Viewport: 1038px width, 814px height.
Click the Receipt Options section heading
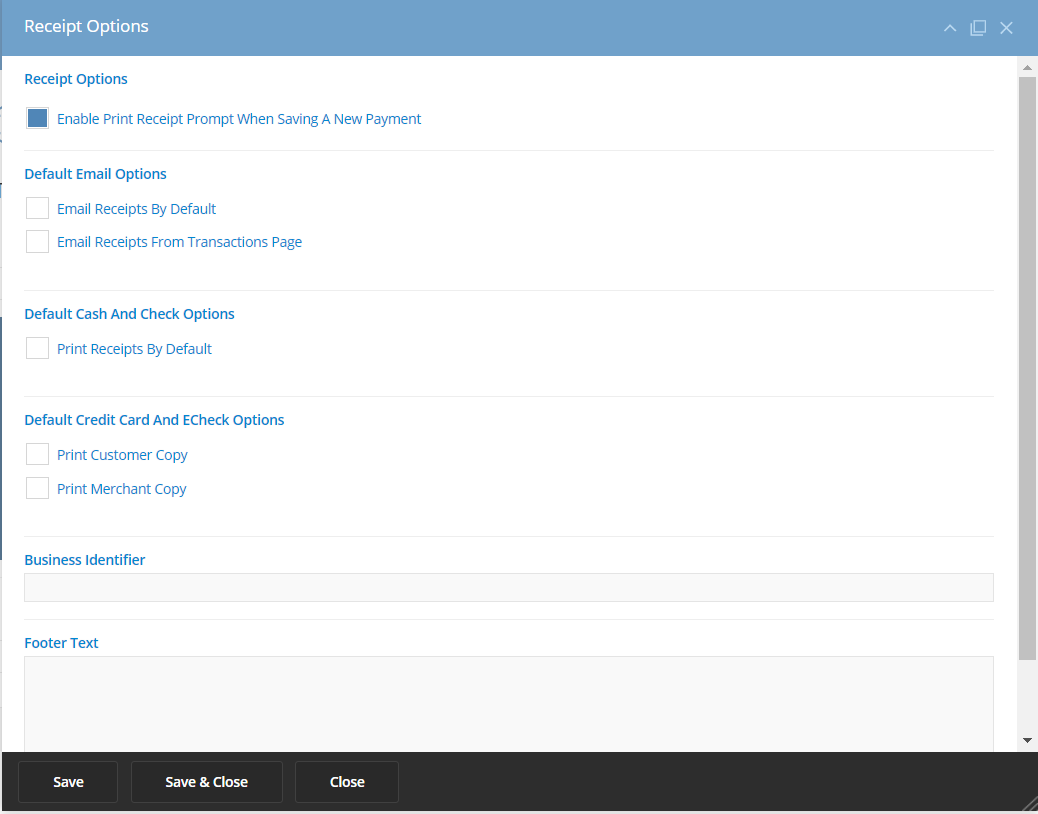click(76, 79)
